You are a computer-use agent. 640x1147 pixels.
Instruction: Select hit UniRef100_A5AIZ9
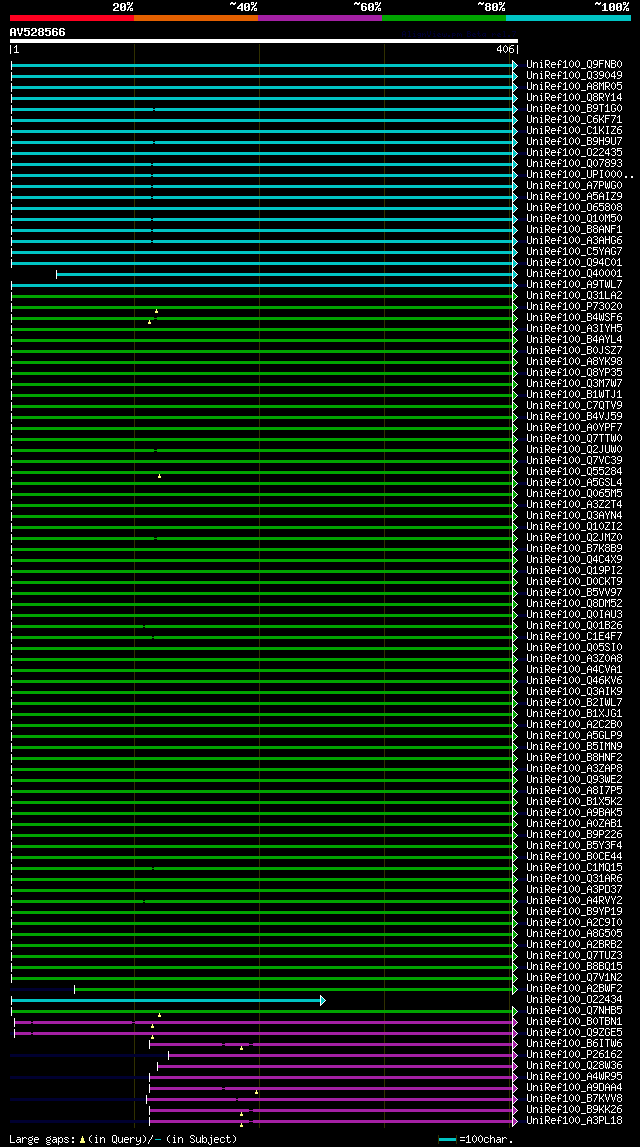(x=574, y=197)
